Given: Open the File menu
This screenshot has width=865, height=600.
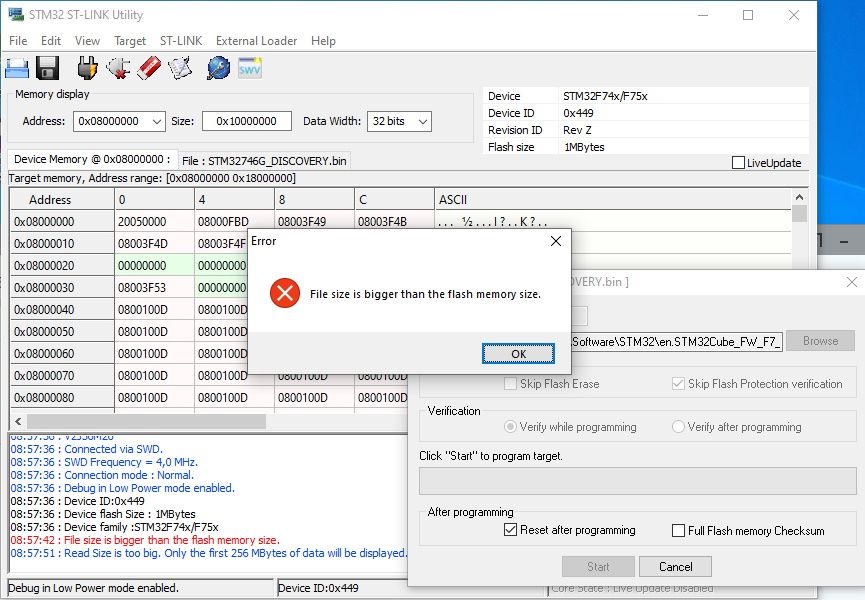Looking at the screenshot, I should 18,41.
